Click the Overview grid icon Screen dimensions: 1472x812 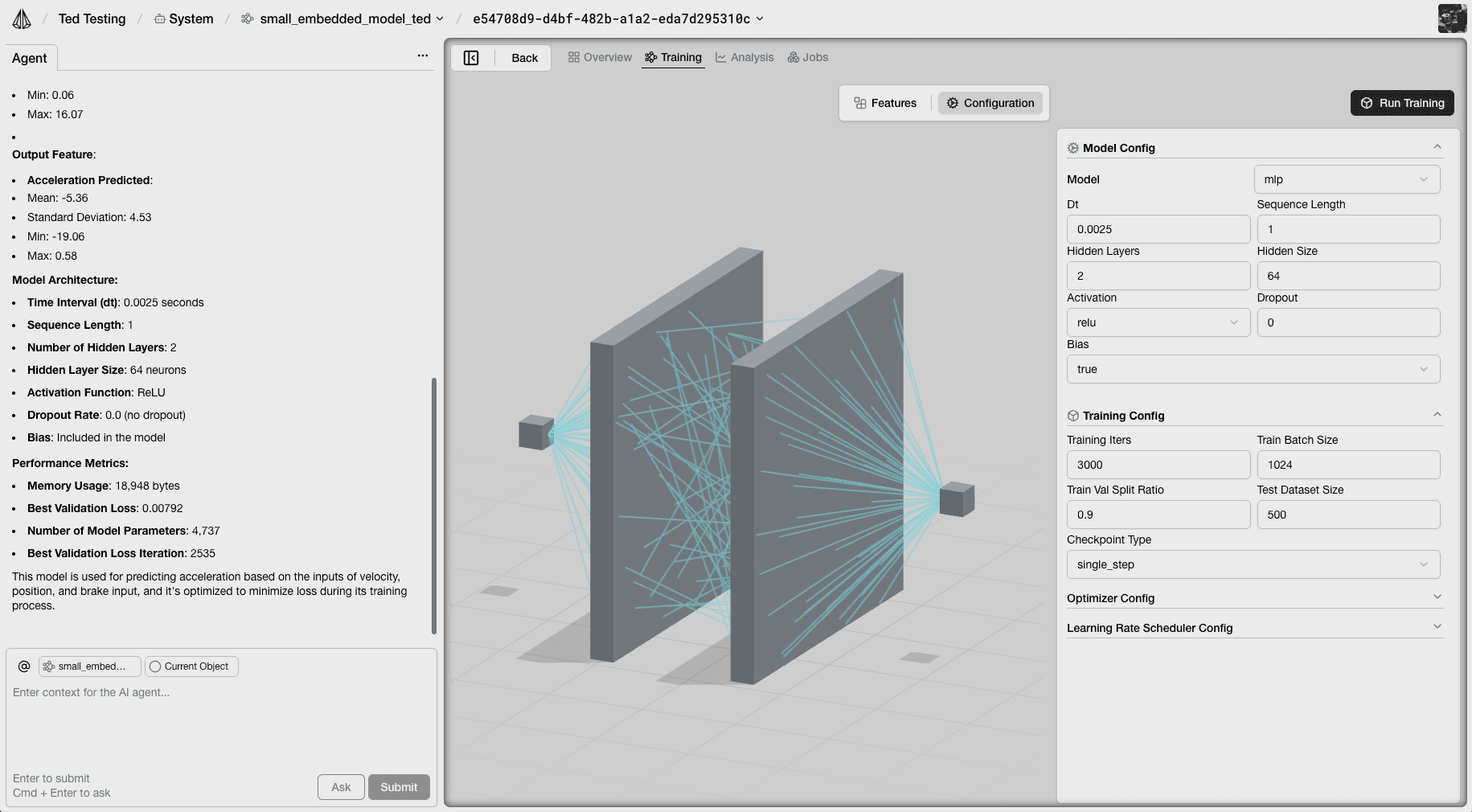pyautogui.click(x=572, y=57)
